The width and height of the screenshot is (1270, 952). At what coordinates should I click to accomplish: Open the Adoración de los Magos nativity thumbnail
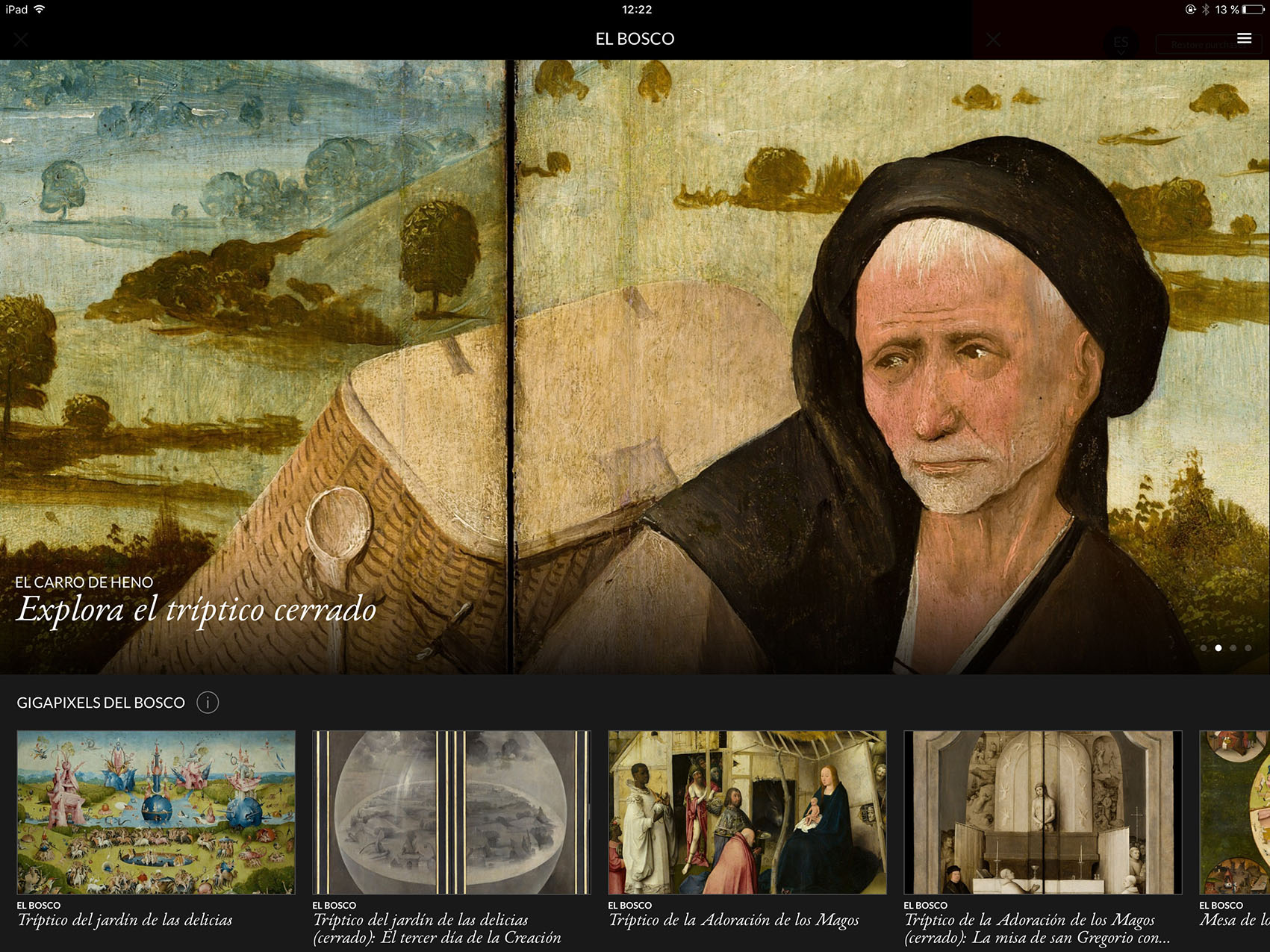click(747, 812)
